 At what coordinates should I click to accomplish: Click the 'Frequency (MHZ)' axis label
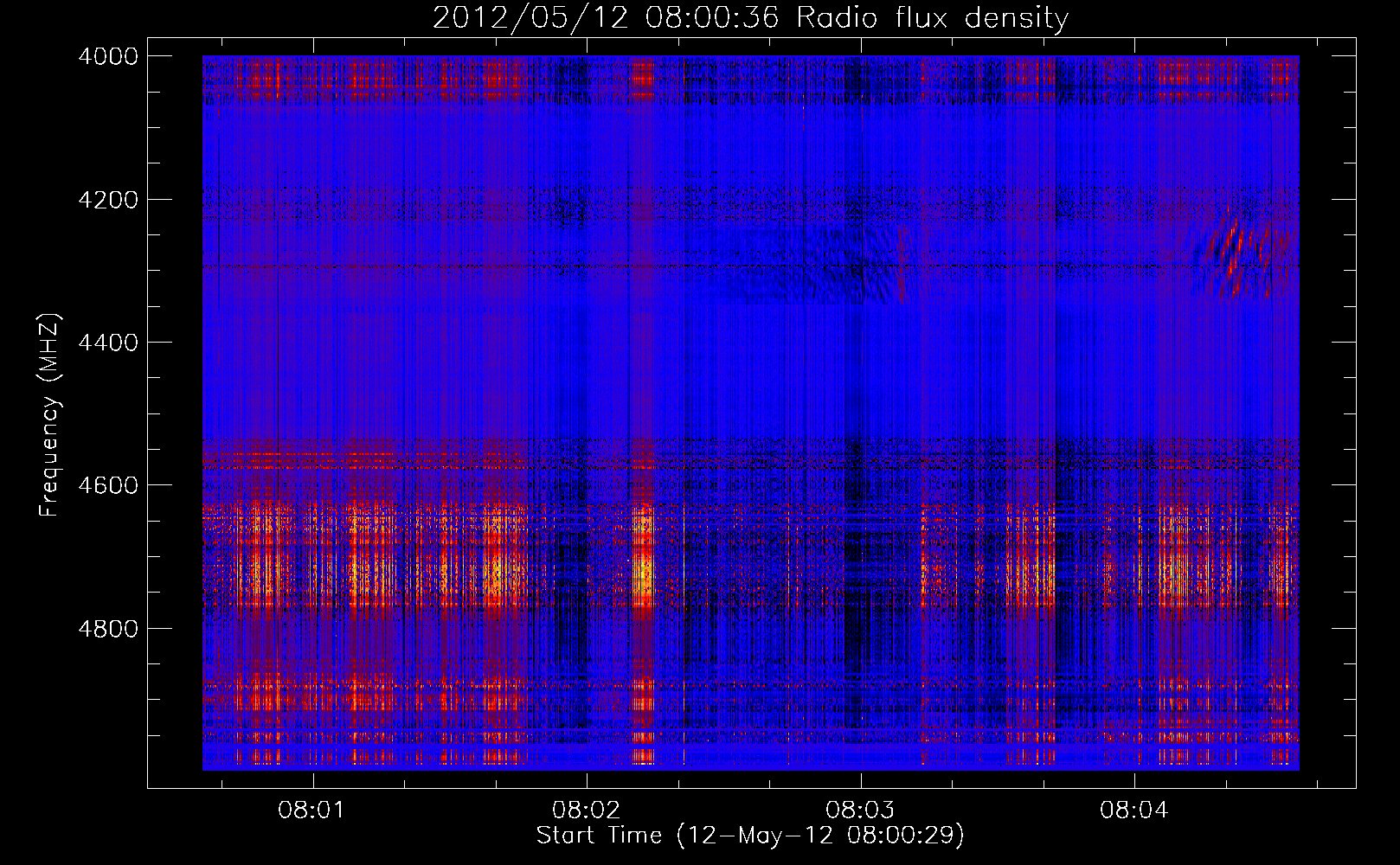[x=49, y=415]
